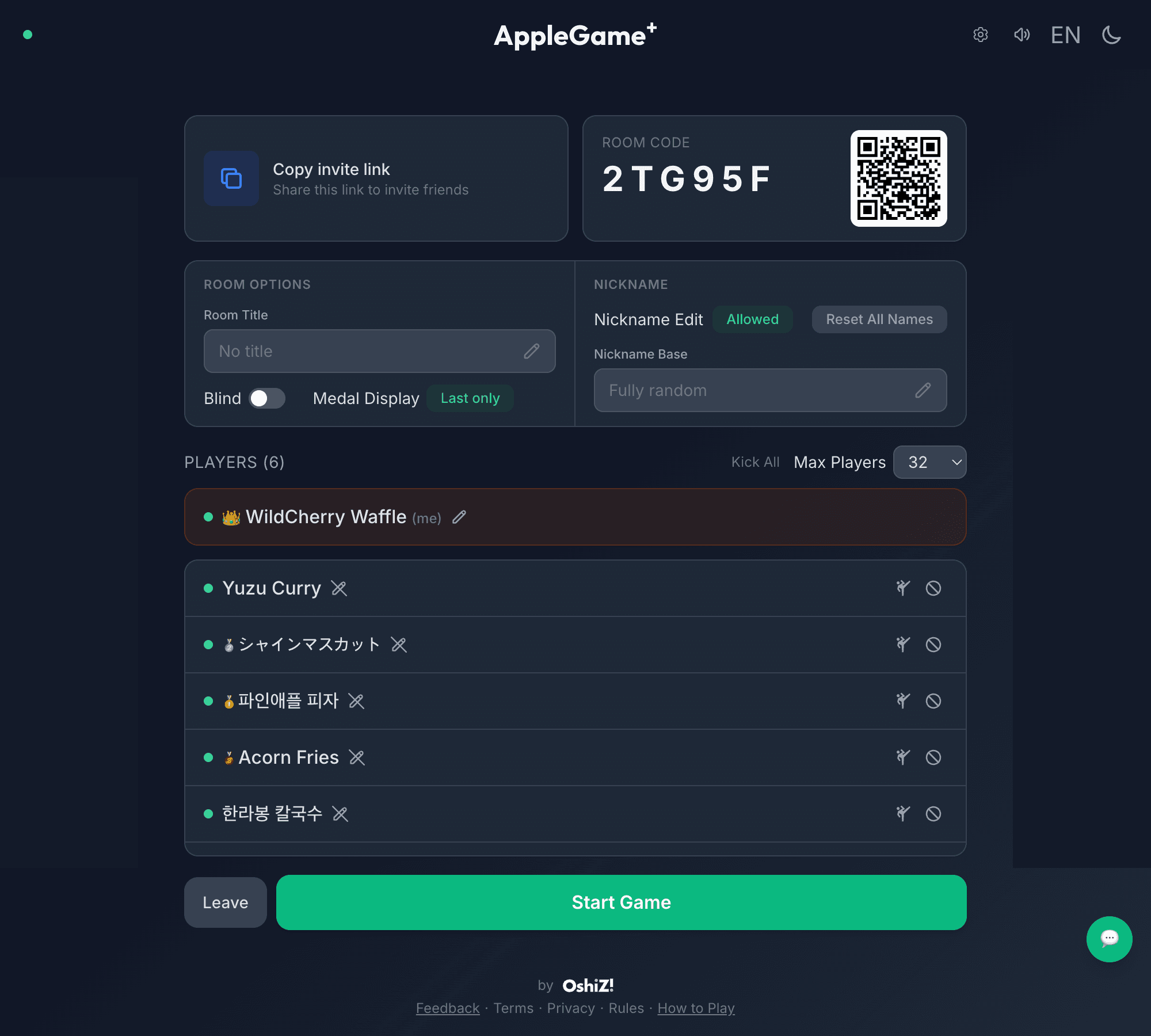Open the Rules link
Image resolution: width=1151 pixels, height=1036 pixels.
626,1008
